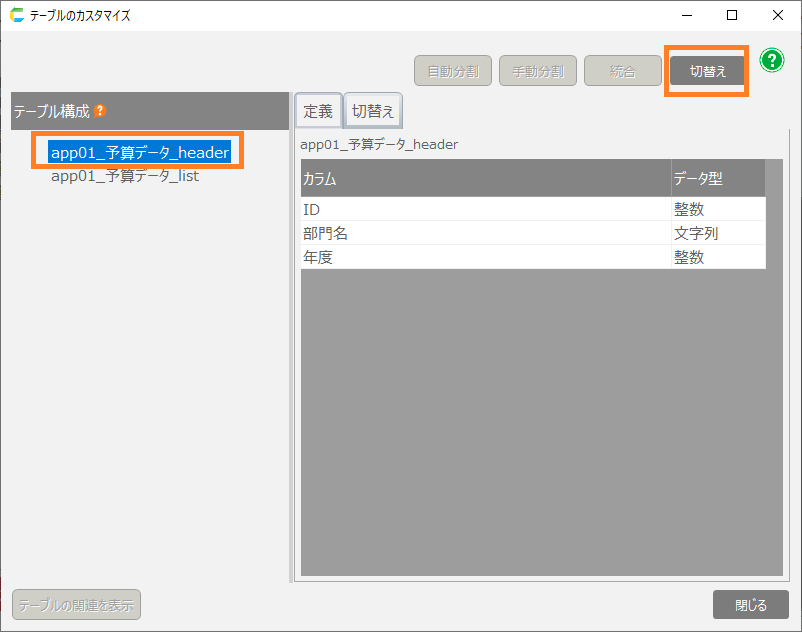This screenshot has width=802, height=632.
Task: Select app01_予算データ_header in the table tree
Action: point(140,153)
